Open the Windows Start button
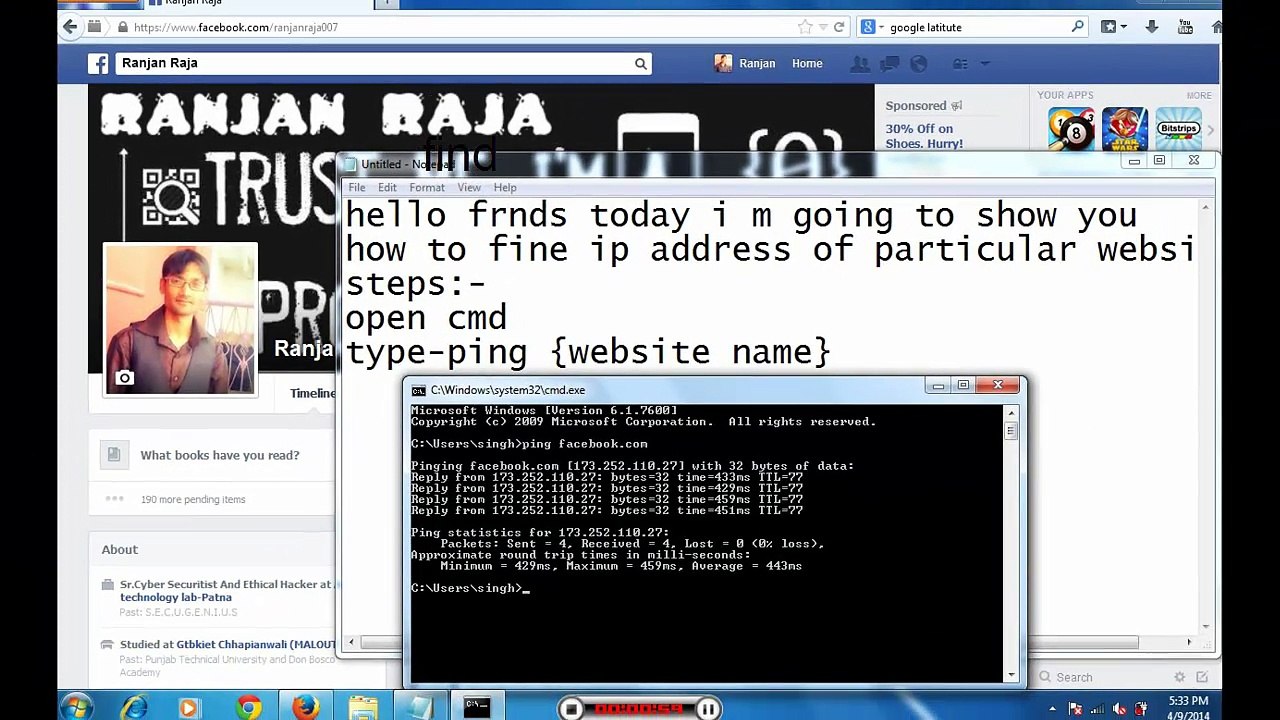The width and height of the screenshot is (1280, 720). coord(76,708)
